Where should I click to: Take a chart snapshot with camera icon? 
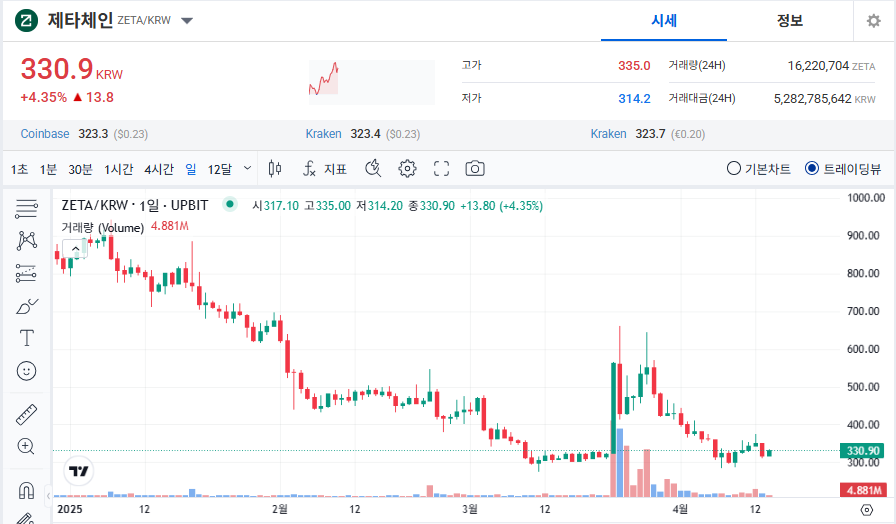click(475, 169)
